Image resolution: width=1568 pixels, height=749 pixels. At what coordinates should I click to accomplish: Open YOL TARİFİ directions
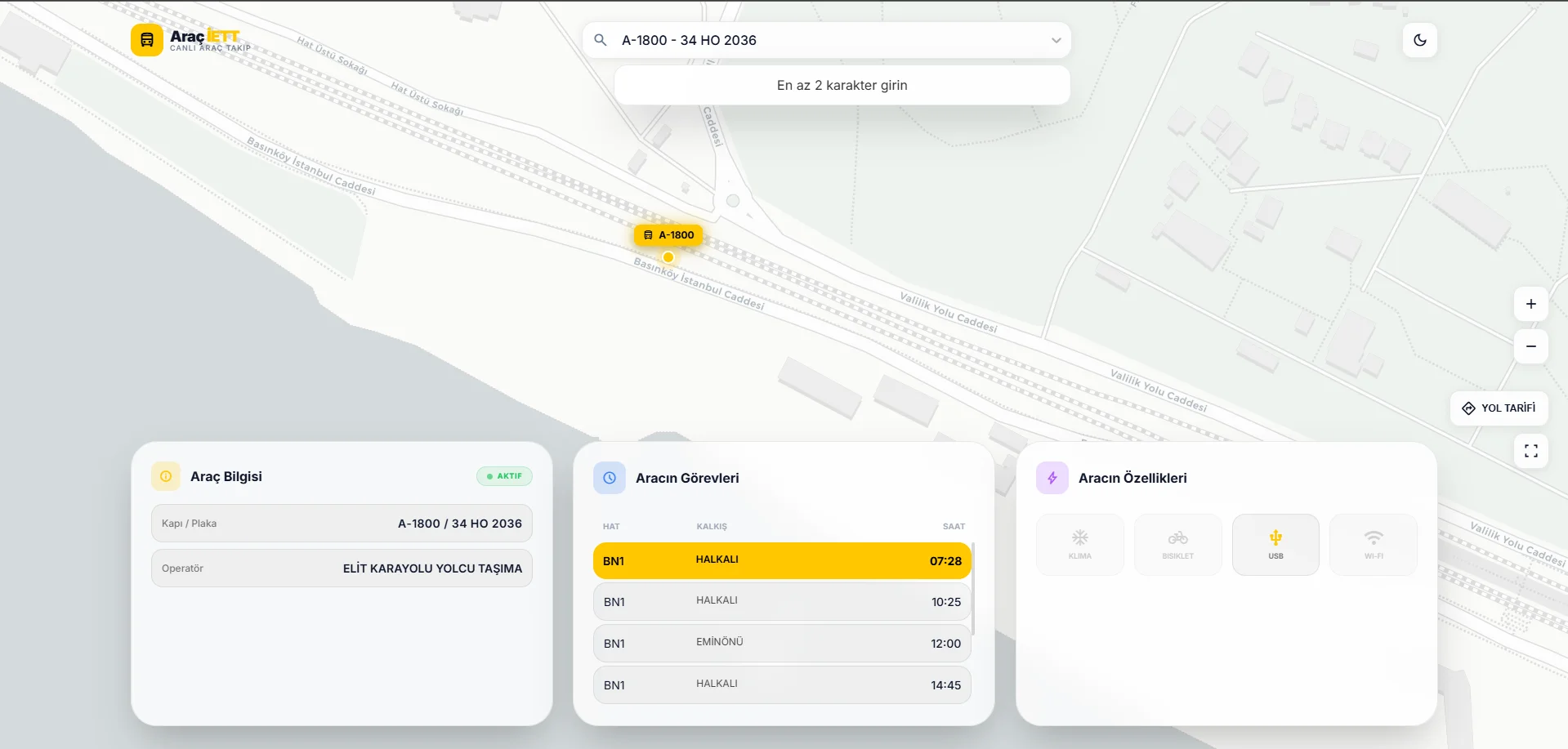coord(1499,408)
